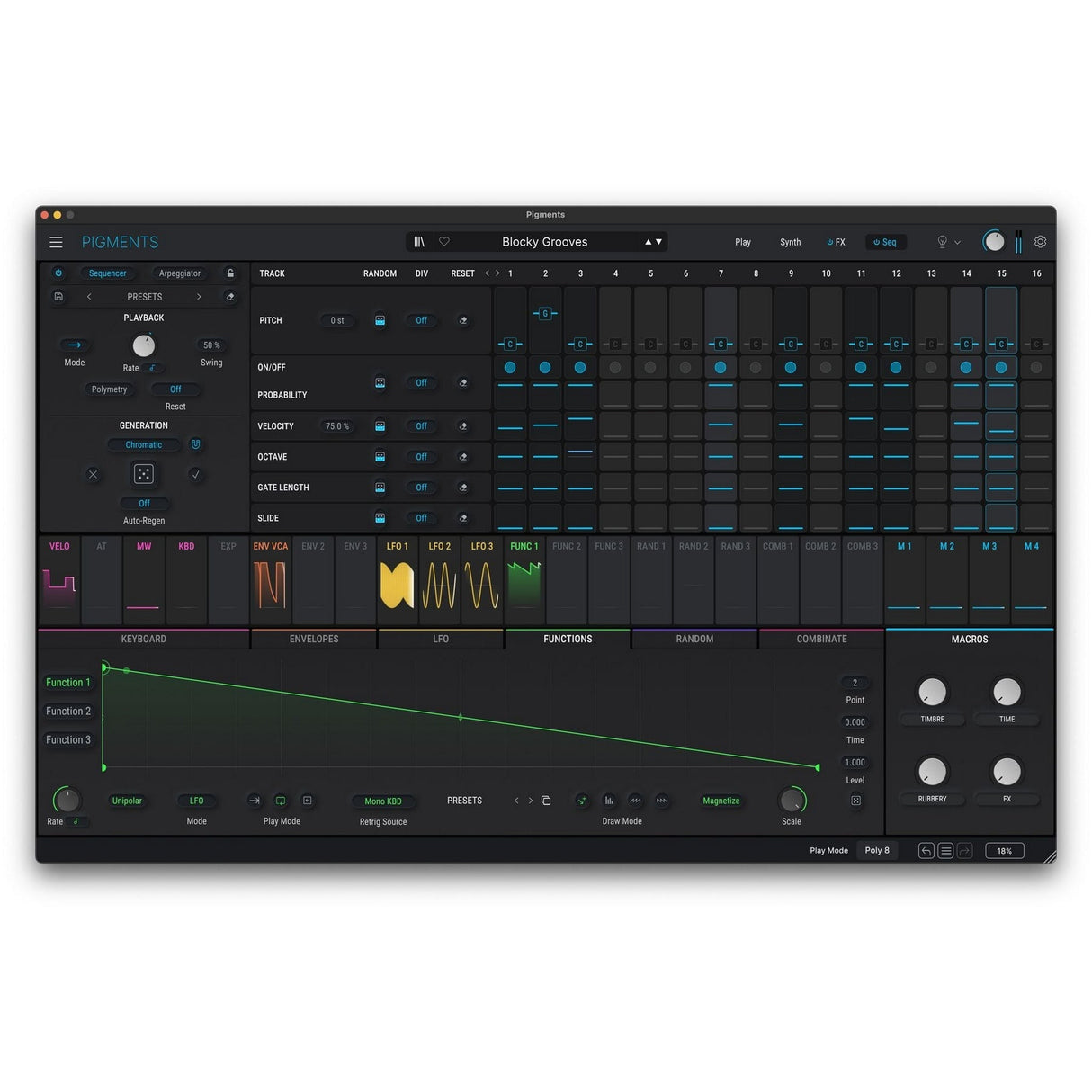
Task: Open the settings gear in the top bar
Action: 1040,242
